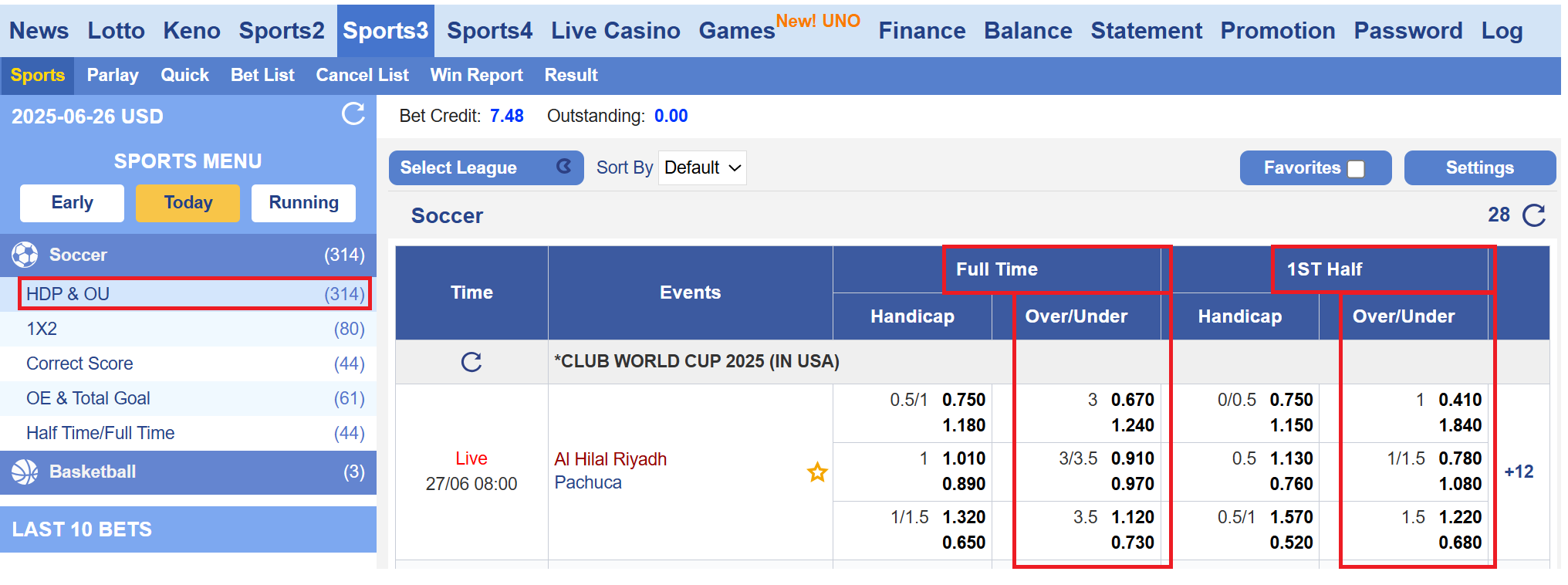1568x585 pixels.
Task: Click the Club World Cup 2025 league title
Action: pyautogui.click(x=697, y=361)
